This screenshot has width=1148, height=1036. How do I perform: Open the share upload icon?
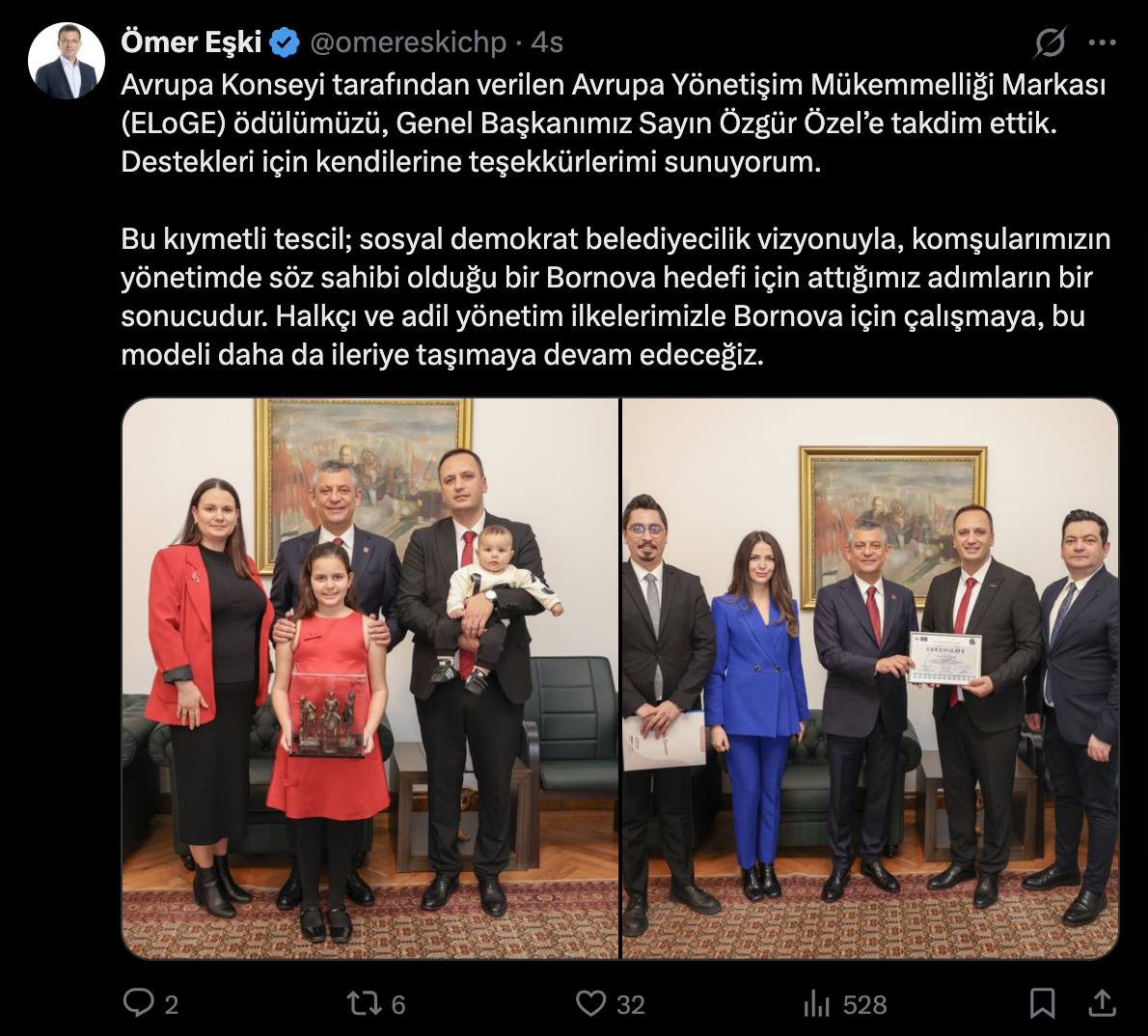(1101, 1003)
